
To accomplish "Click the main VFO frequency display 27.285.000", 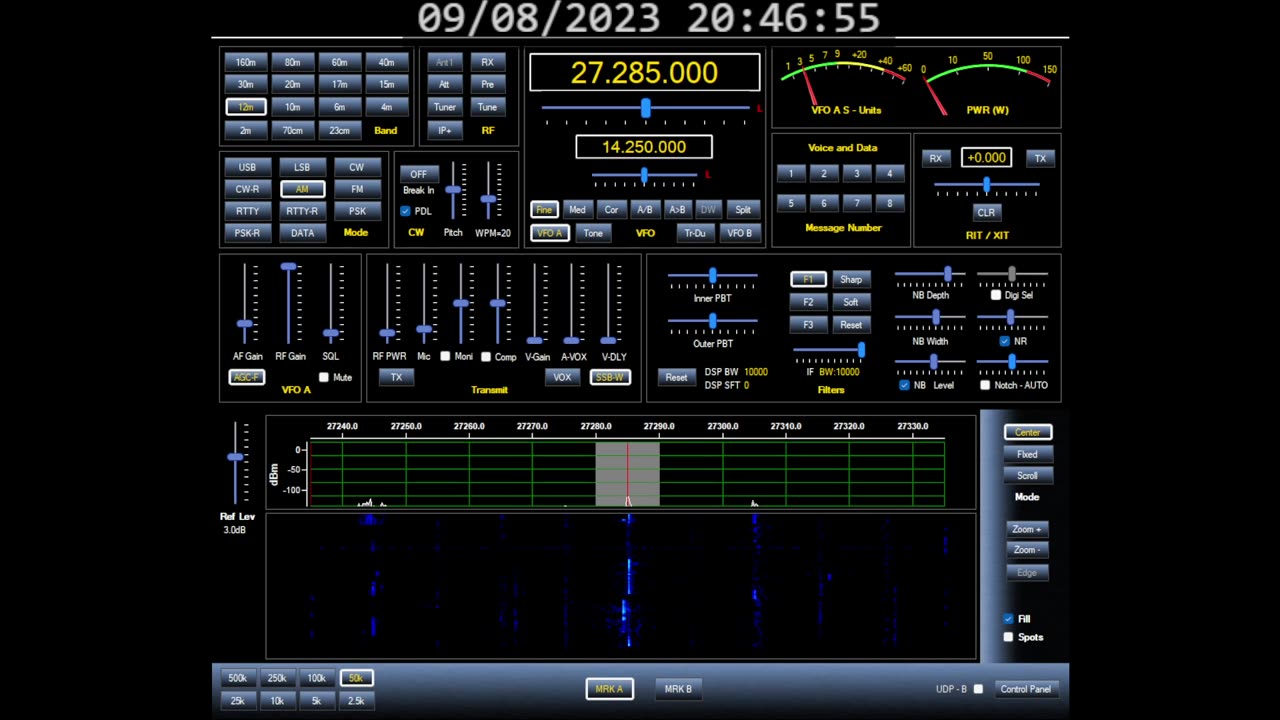I will tap(644, 73).
